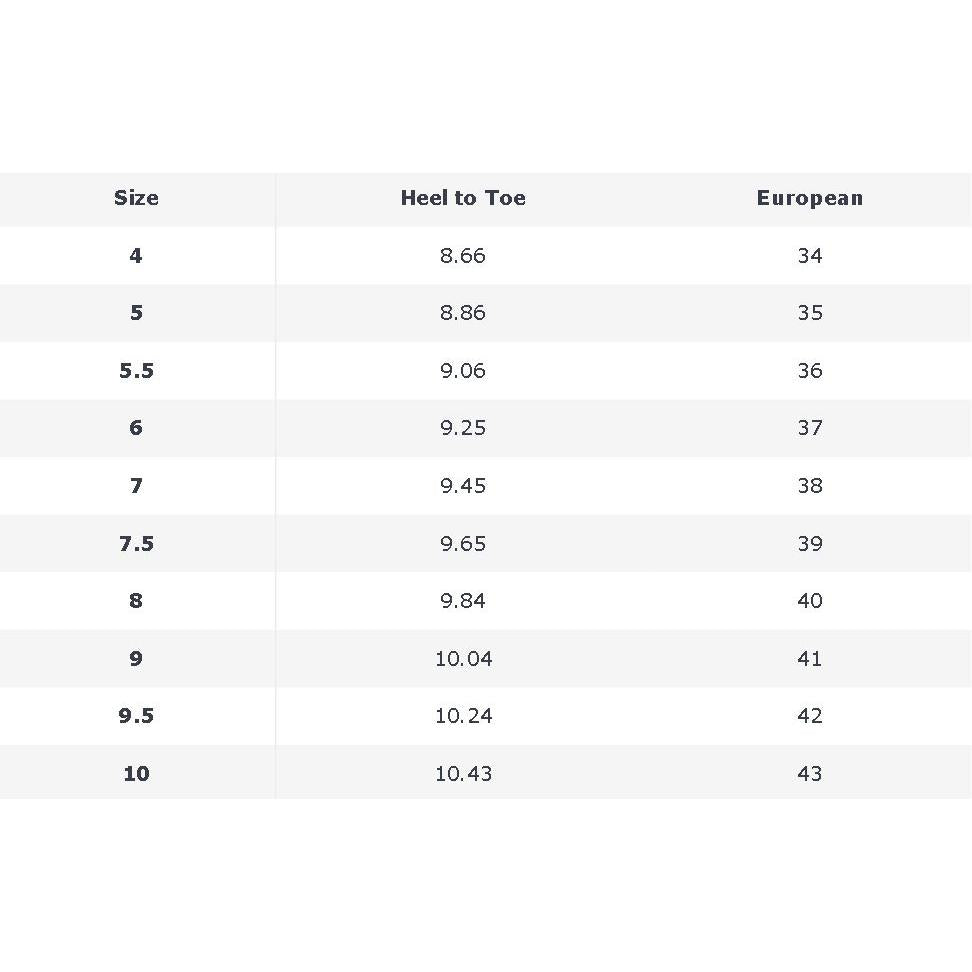
Task: Select the 8.86 measurement cell
Action: click(463, 313)
